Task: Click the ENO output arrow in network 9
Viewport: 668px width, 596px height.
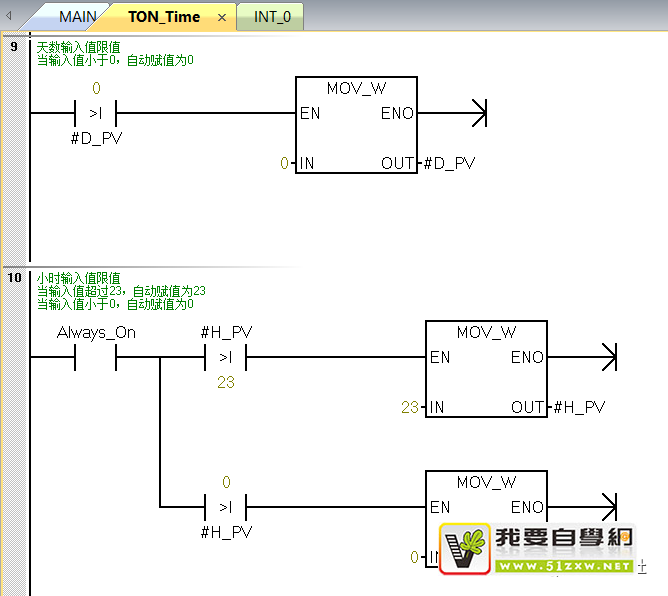Action: click(476, 114)
